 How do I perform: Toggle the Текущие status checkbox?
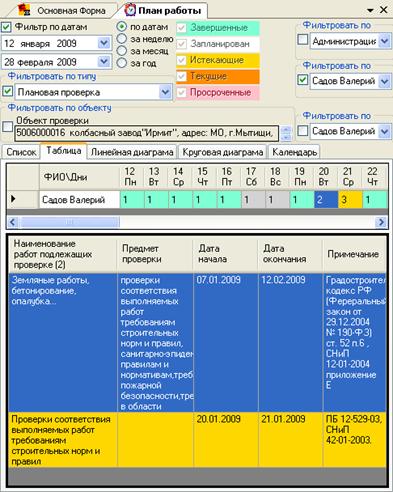tap(181, 76)
